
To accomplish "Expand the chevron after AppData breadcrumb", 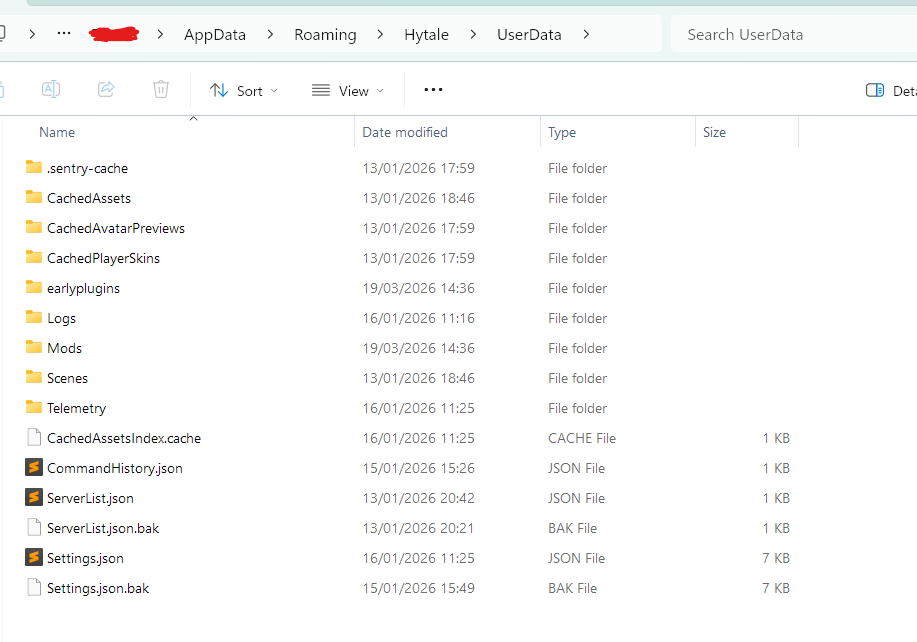I will coord(270,34).
